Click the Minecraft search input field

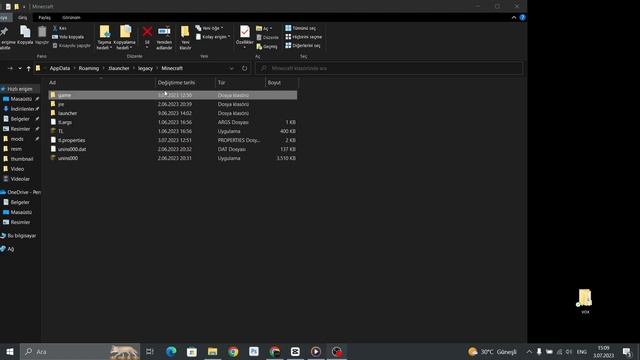click(x=389, y=68)
